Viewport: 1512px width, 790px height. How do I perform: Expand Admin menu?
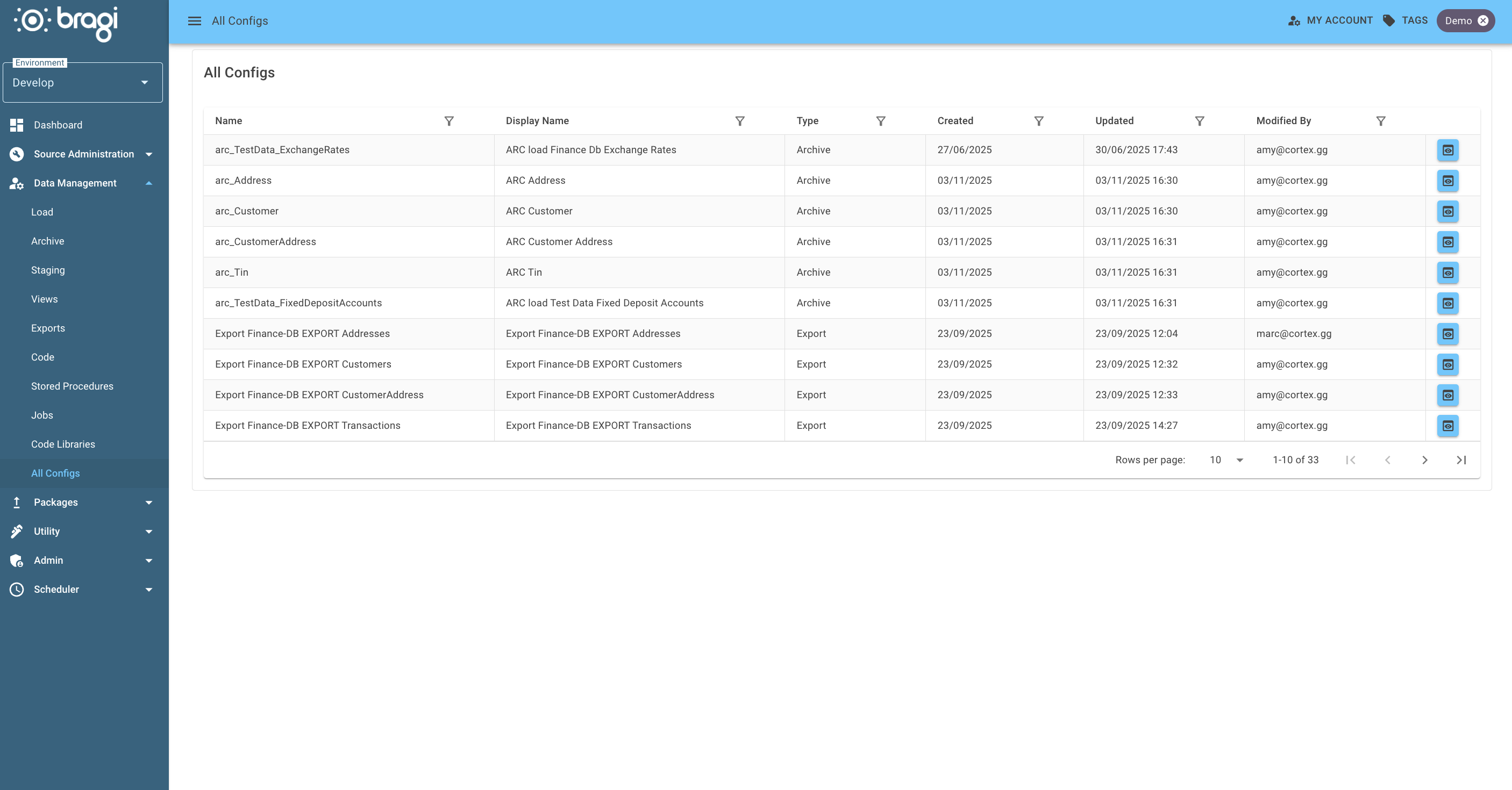pos(84,561)
